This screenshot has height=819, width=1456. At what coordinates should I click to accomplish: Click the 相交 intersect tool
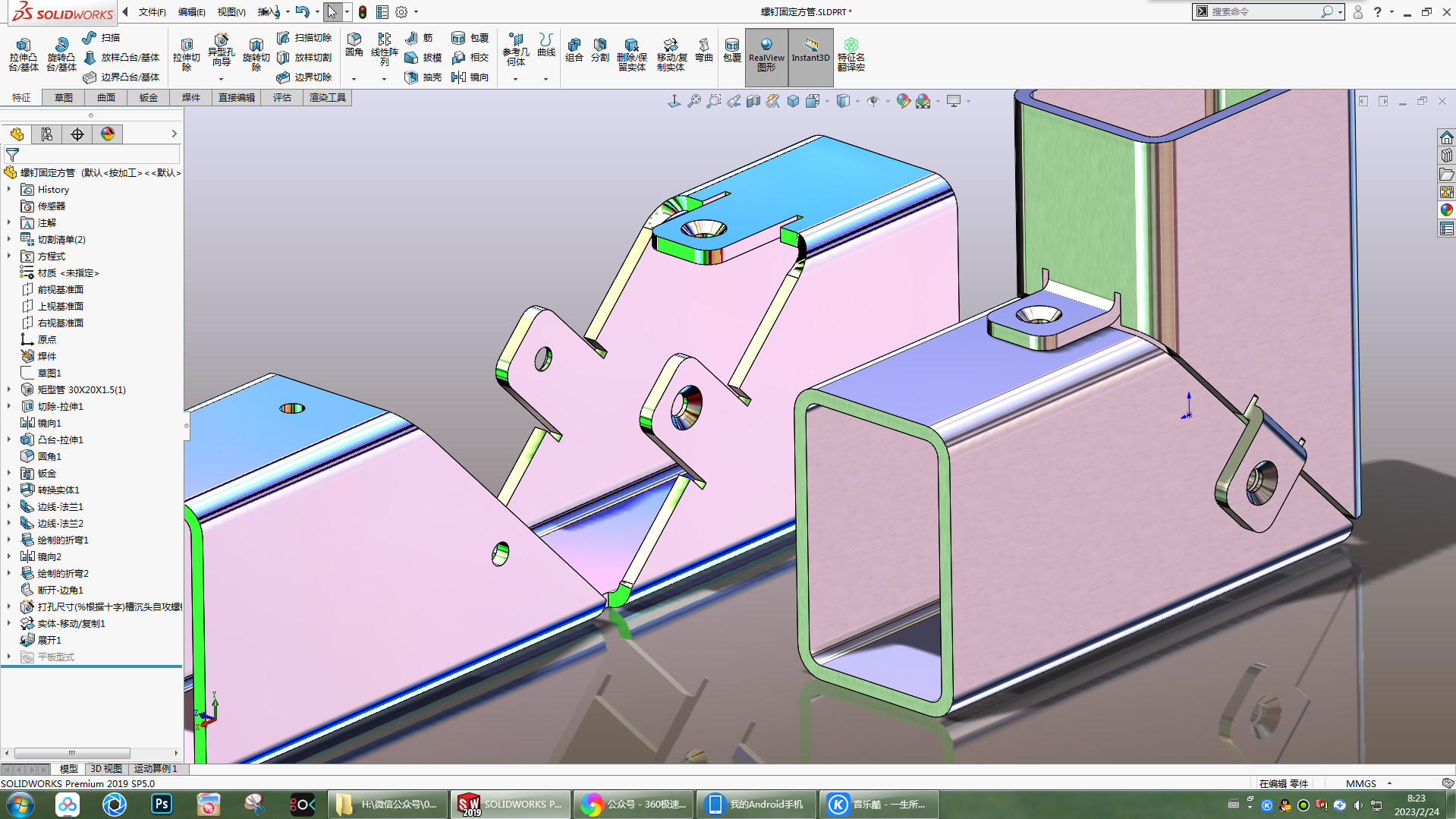pyautogui.click(x=470, y=57)
